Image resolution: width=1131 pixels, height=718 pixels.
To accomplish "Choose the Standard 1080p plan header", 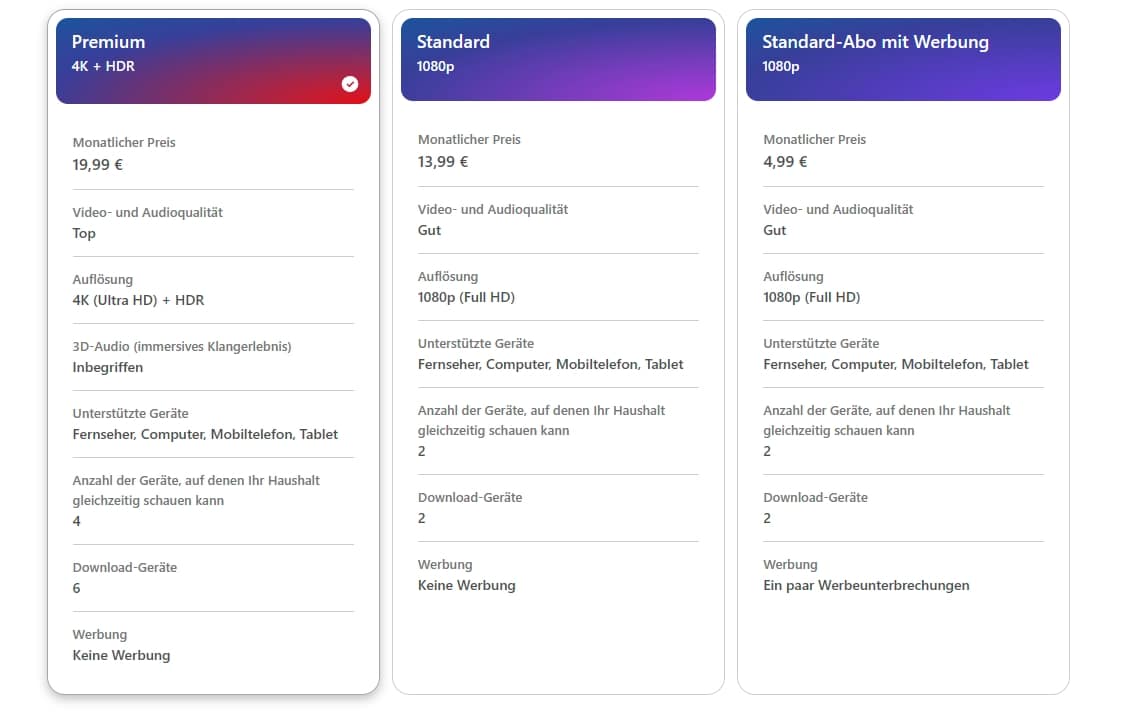I will pos(558,59).
